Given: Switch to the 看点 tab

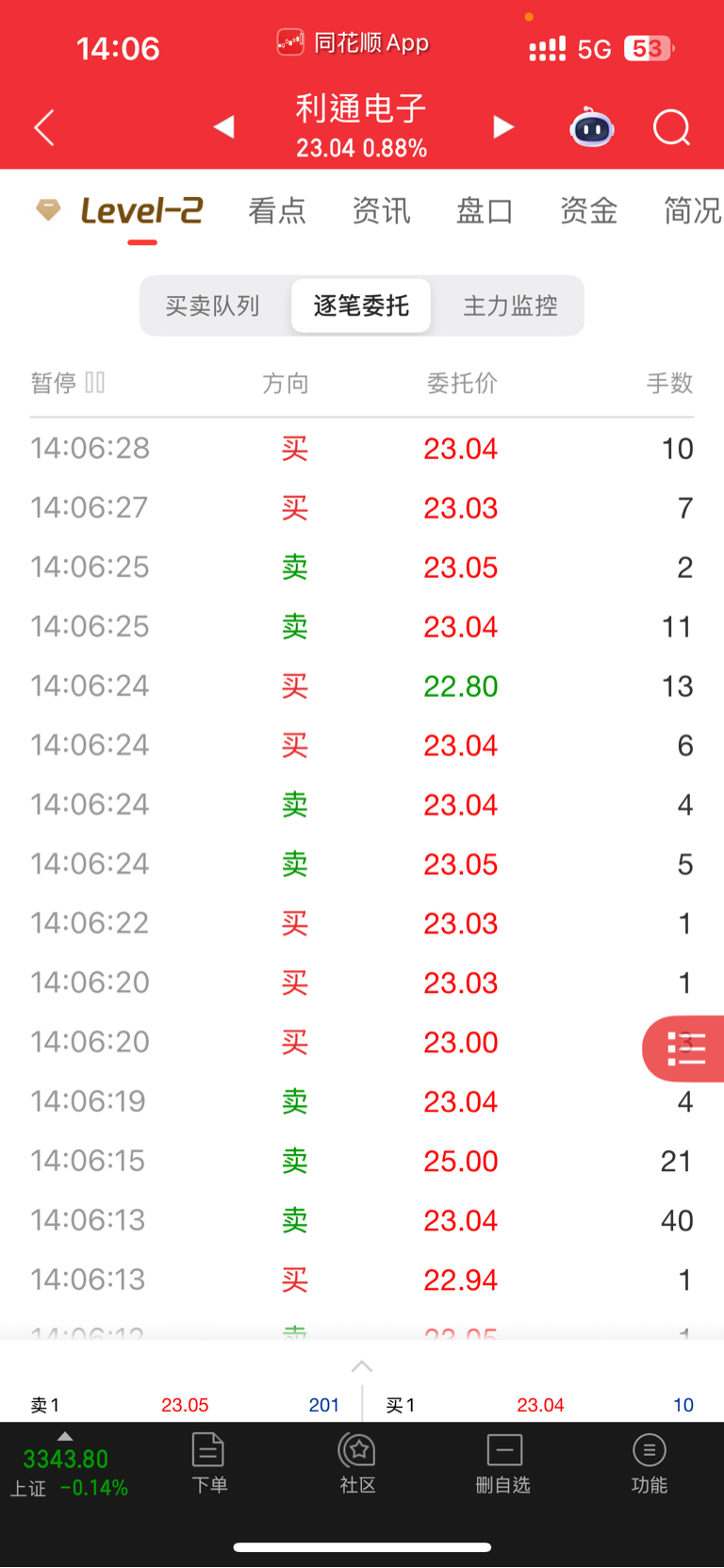Looking at the screenshot, I should 277,210.
